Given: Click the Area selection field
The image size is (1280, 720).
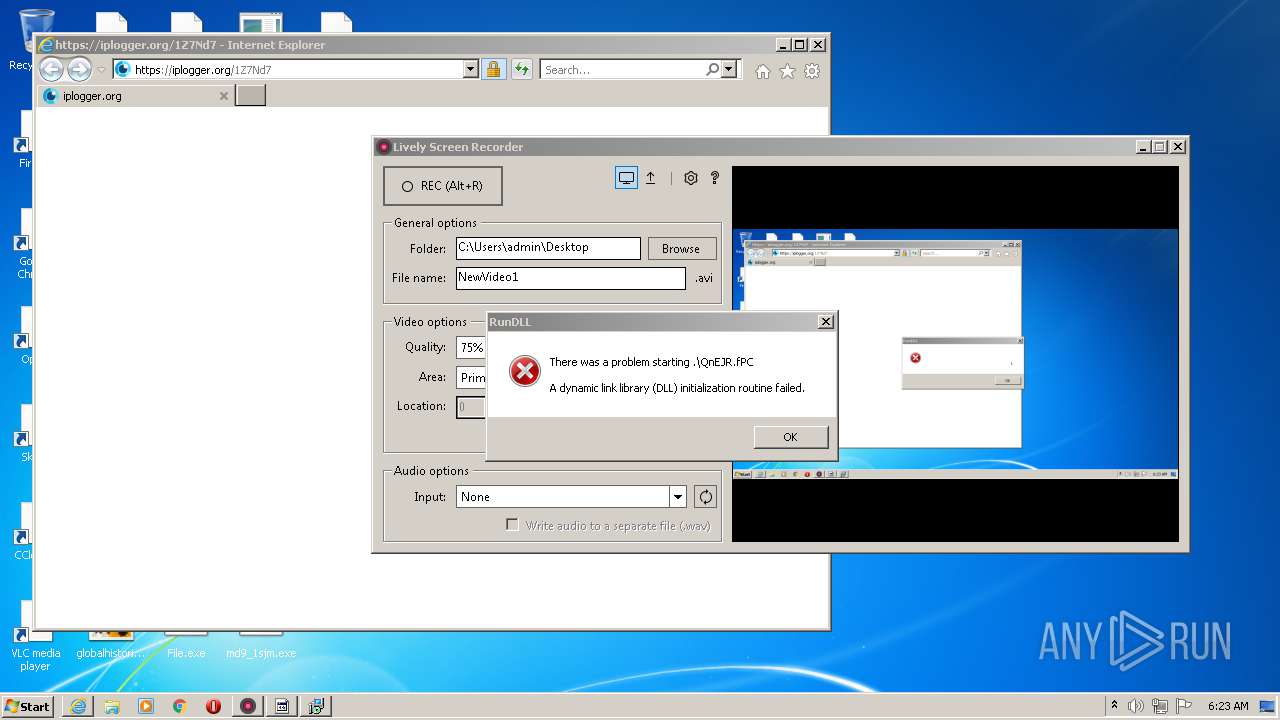Looking at the screenshot, I should pyautogui.click(x=471, y=378).
